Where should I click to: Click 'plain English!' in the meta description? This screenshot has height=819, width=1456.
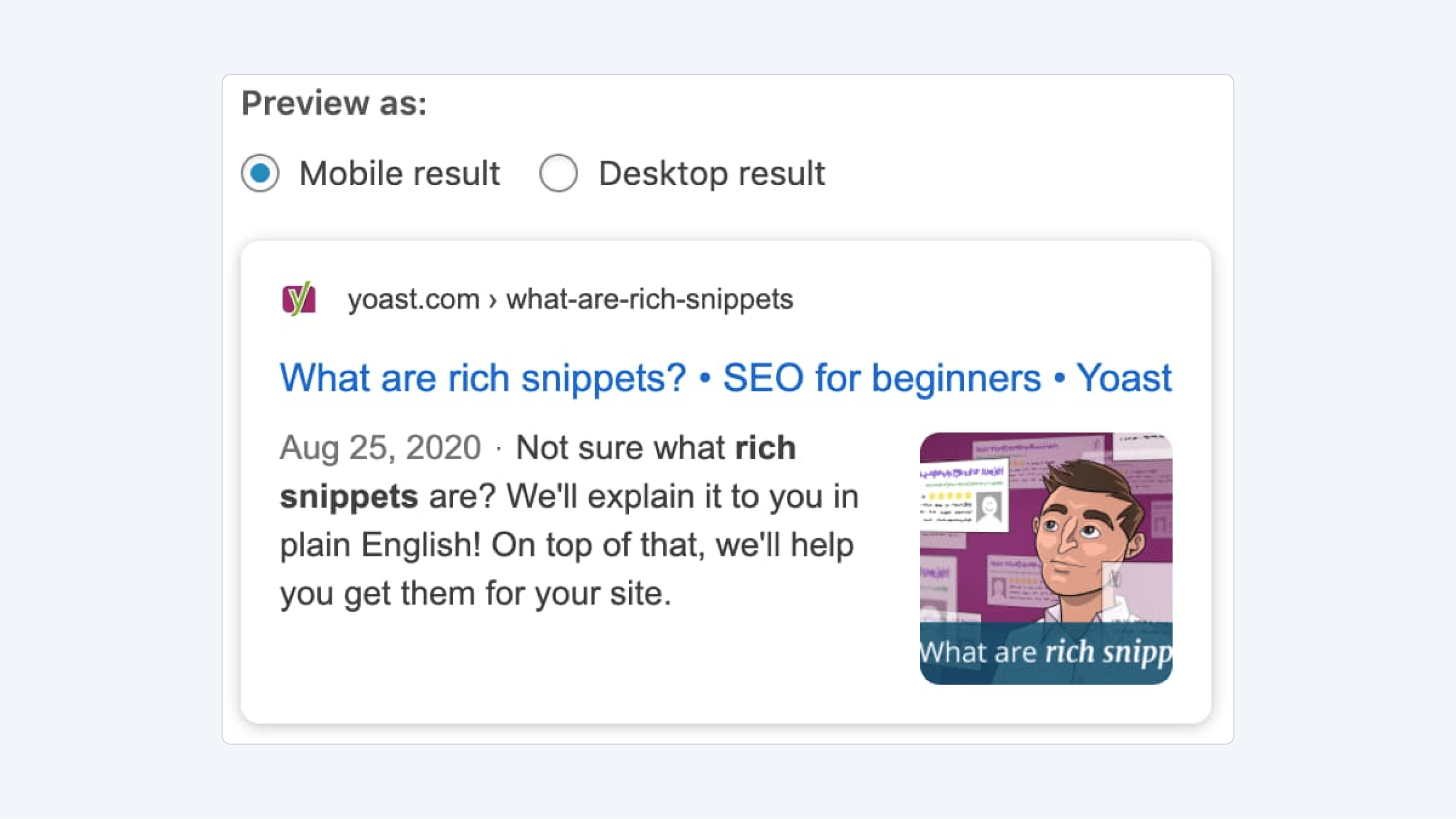coord(380,545)
